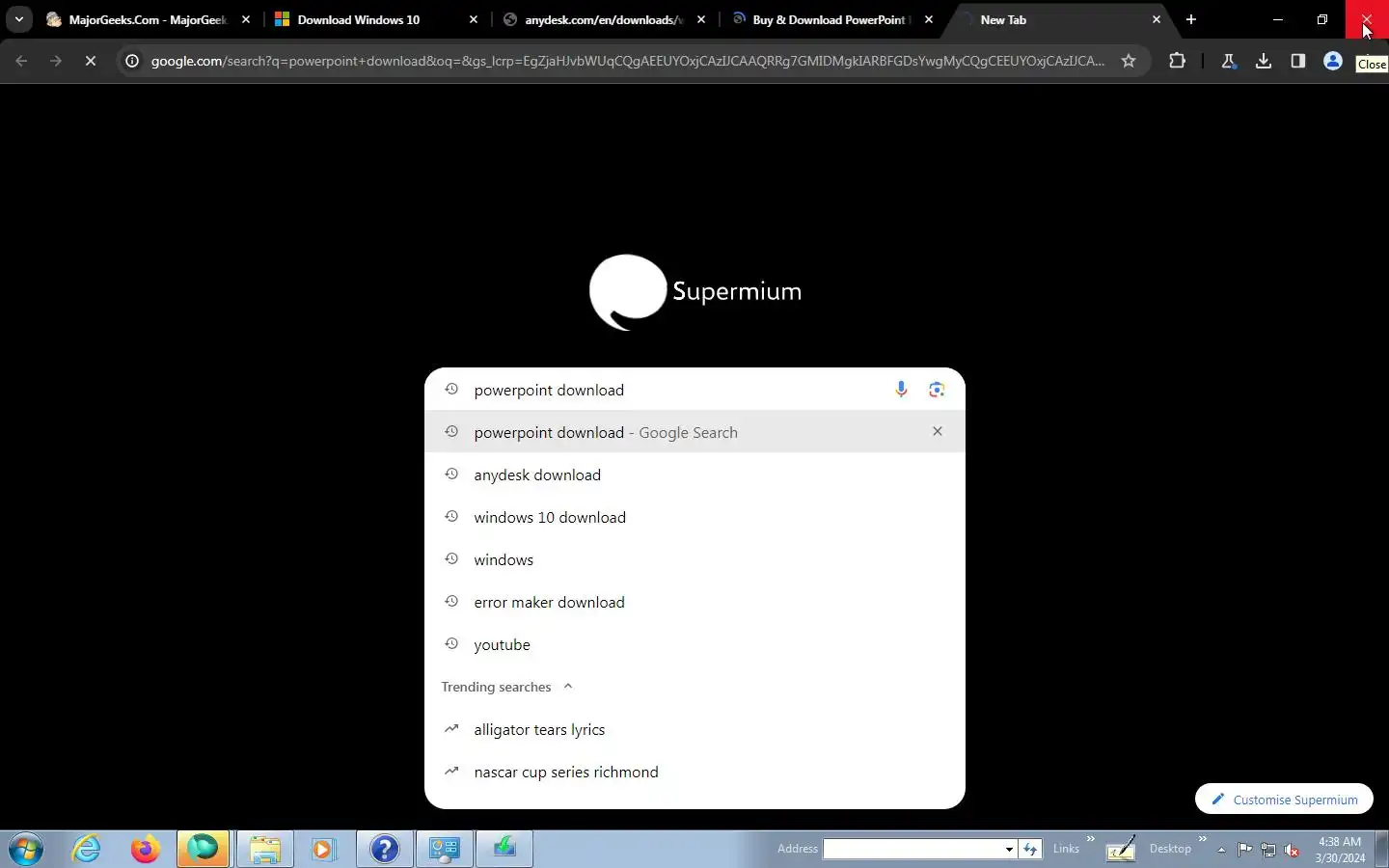Viewport: 1389px width, 868px height.
Task: Close the MajorGeeks.Com tab
Action: click(x=246, y=19)
